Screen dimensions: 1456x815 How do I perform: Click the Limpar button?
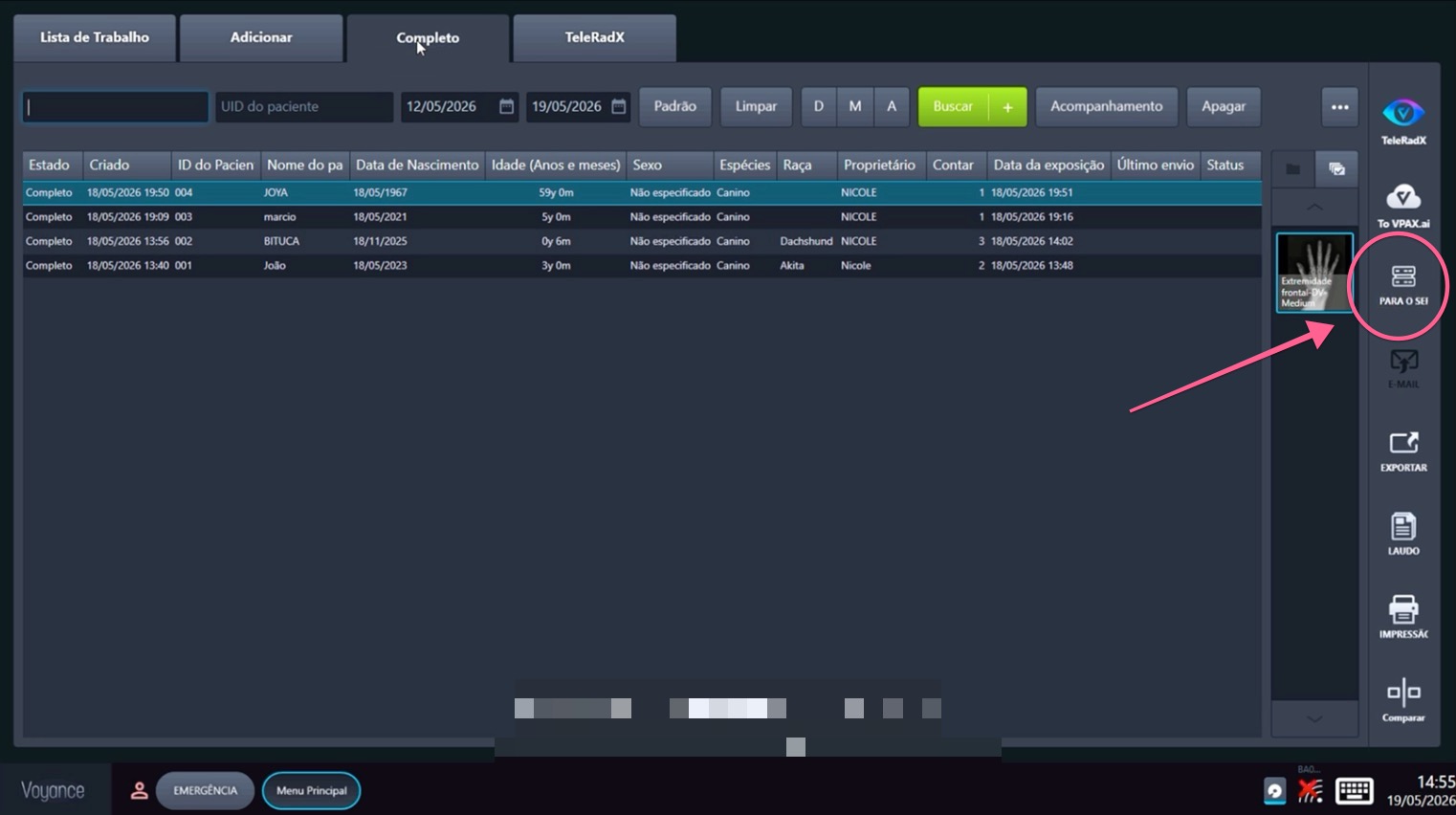click(x=756, y=107)
